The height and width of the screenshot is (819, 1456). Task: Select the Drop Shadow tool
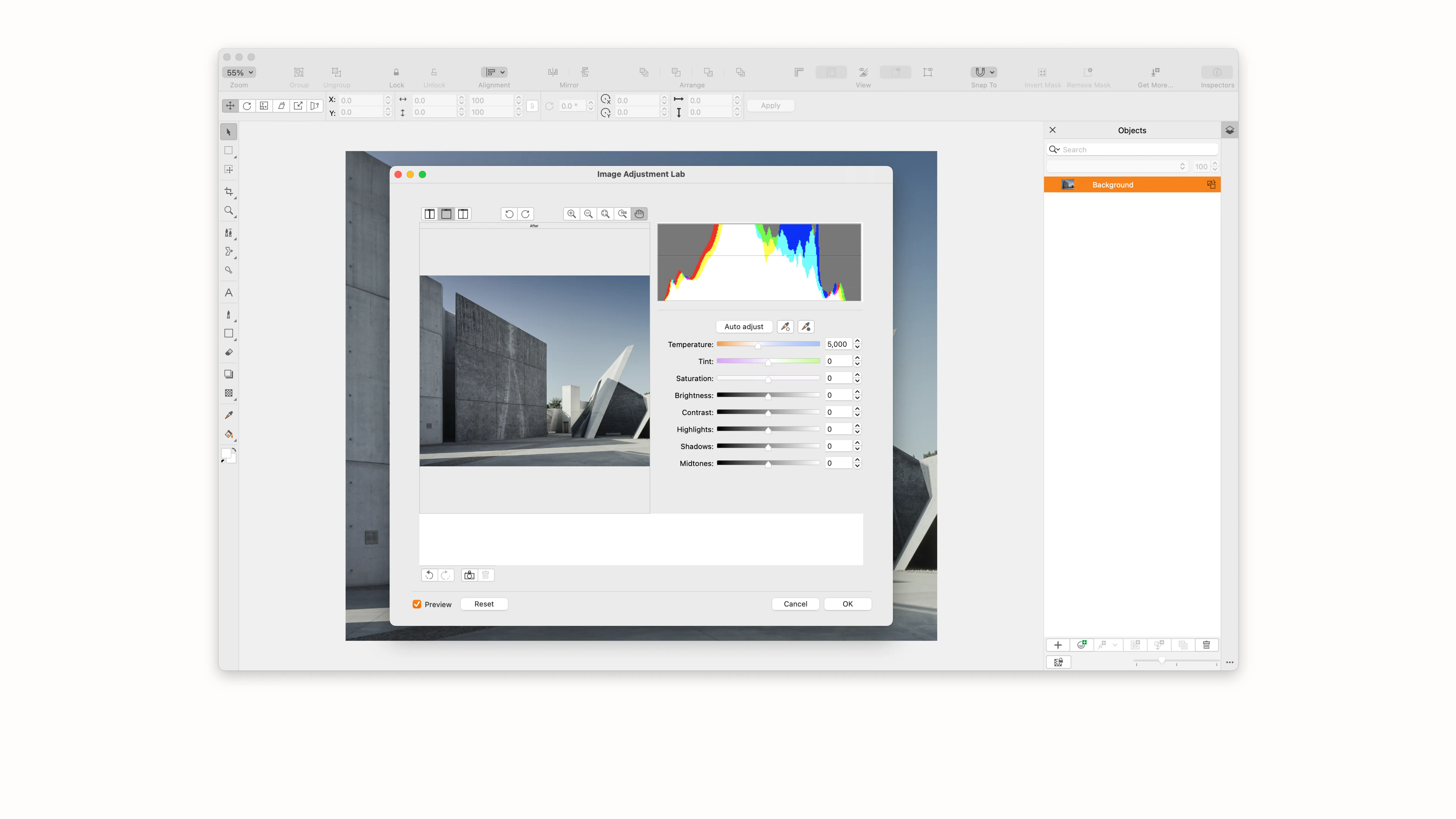tap(228, 374)
